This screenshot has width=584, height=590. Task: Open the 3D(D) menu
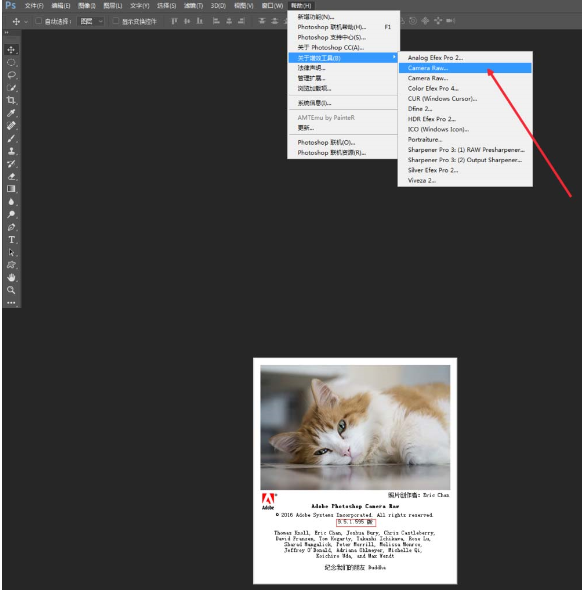click(x=218, y=6)
